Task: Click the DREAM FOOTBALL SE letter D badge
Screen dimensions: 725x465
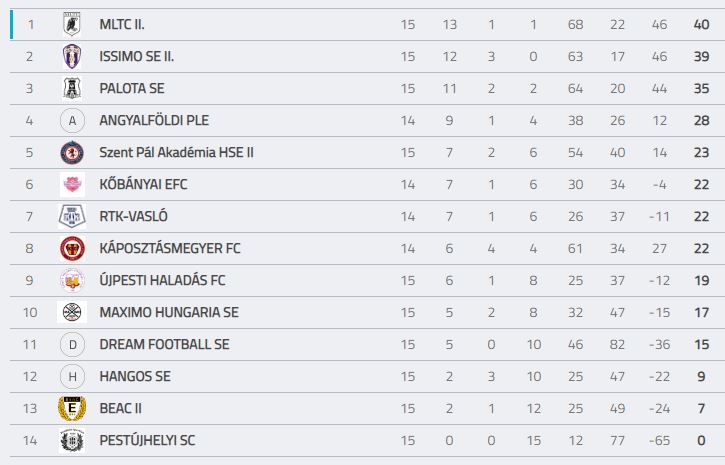Action: tap(72, 344)
